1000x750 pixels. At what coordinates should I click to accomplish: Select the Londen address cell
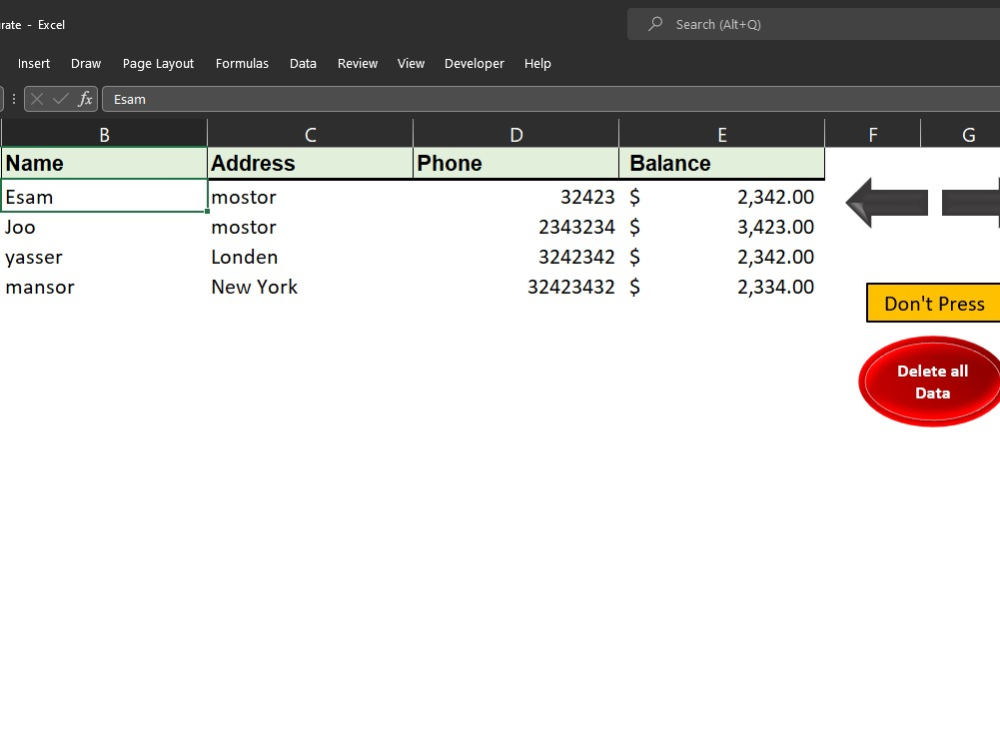click(310, 257)
